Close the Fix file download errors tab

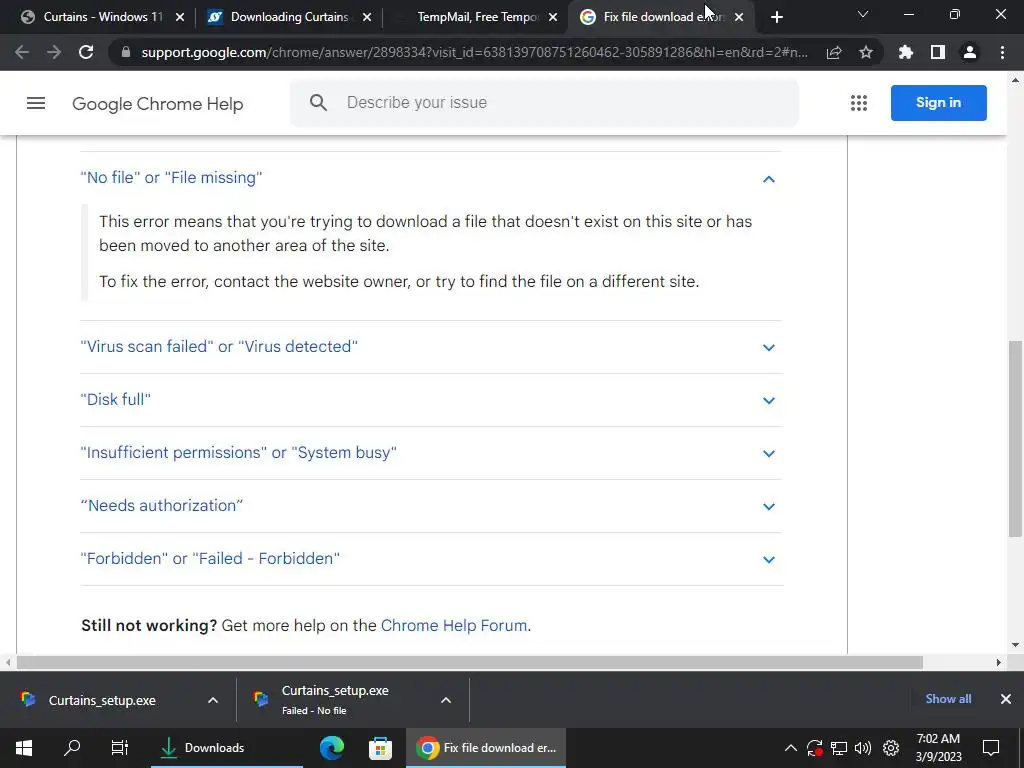coord(739,17)
